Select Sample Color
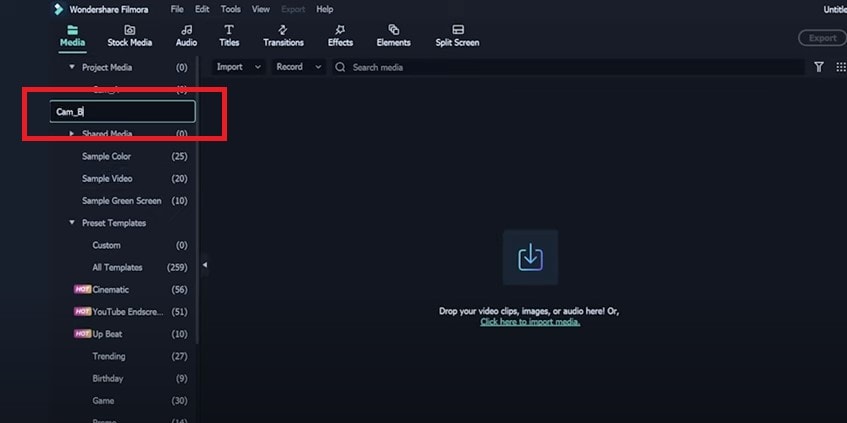Viewport: 847px width, 423px height. (106, 156)
